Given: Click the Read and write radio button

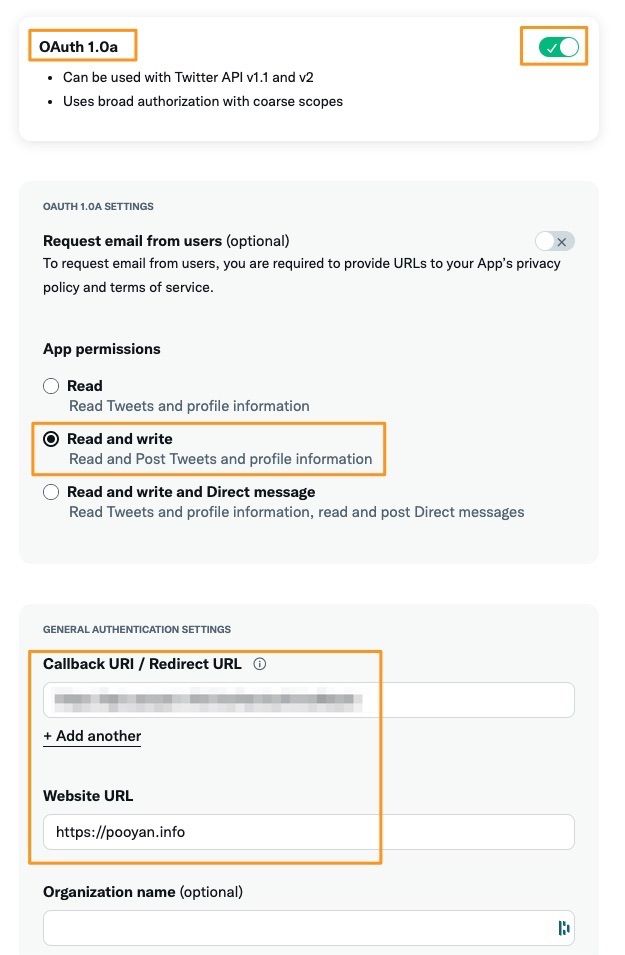Looking at the screenshot, I should pos(51,438).
